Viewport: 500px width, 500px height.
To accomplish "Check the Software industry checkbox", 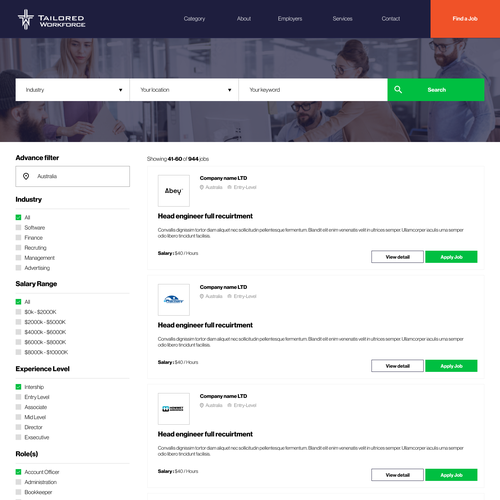I will click(18, 227).
